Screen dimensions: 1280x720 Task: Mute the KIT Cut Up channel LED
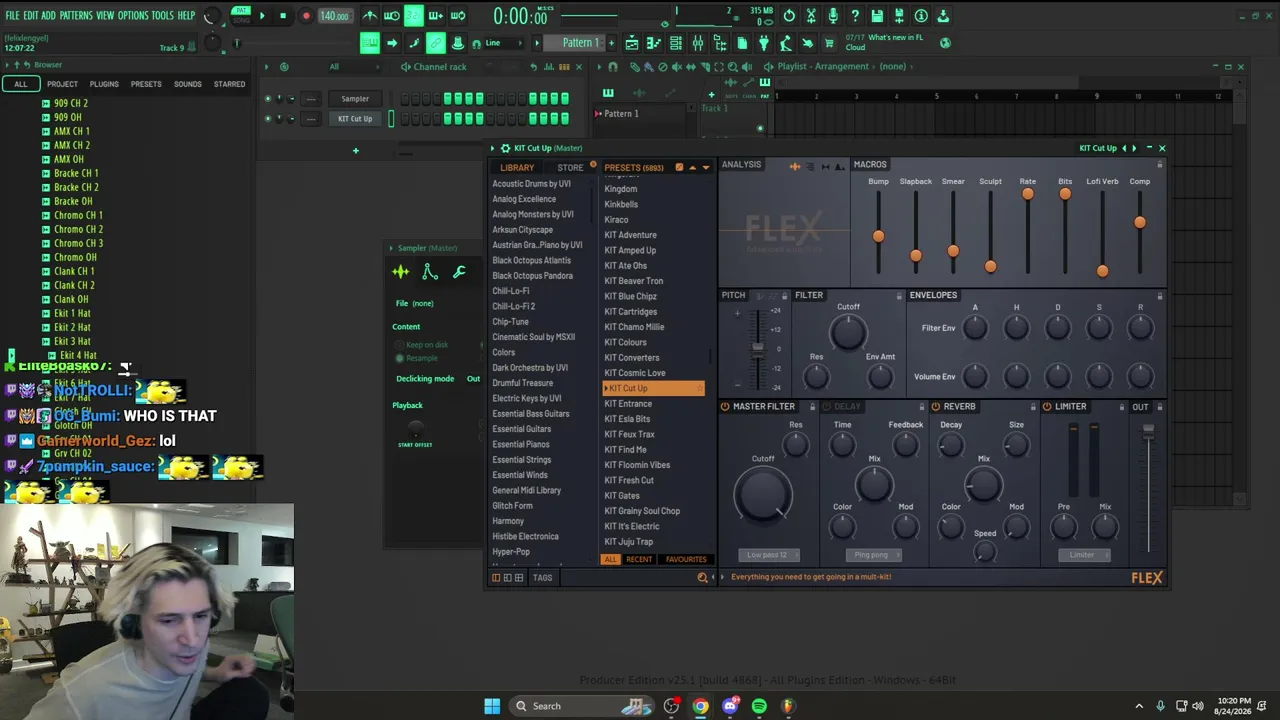coord(267,119)
